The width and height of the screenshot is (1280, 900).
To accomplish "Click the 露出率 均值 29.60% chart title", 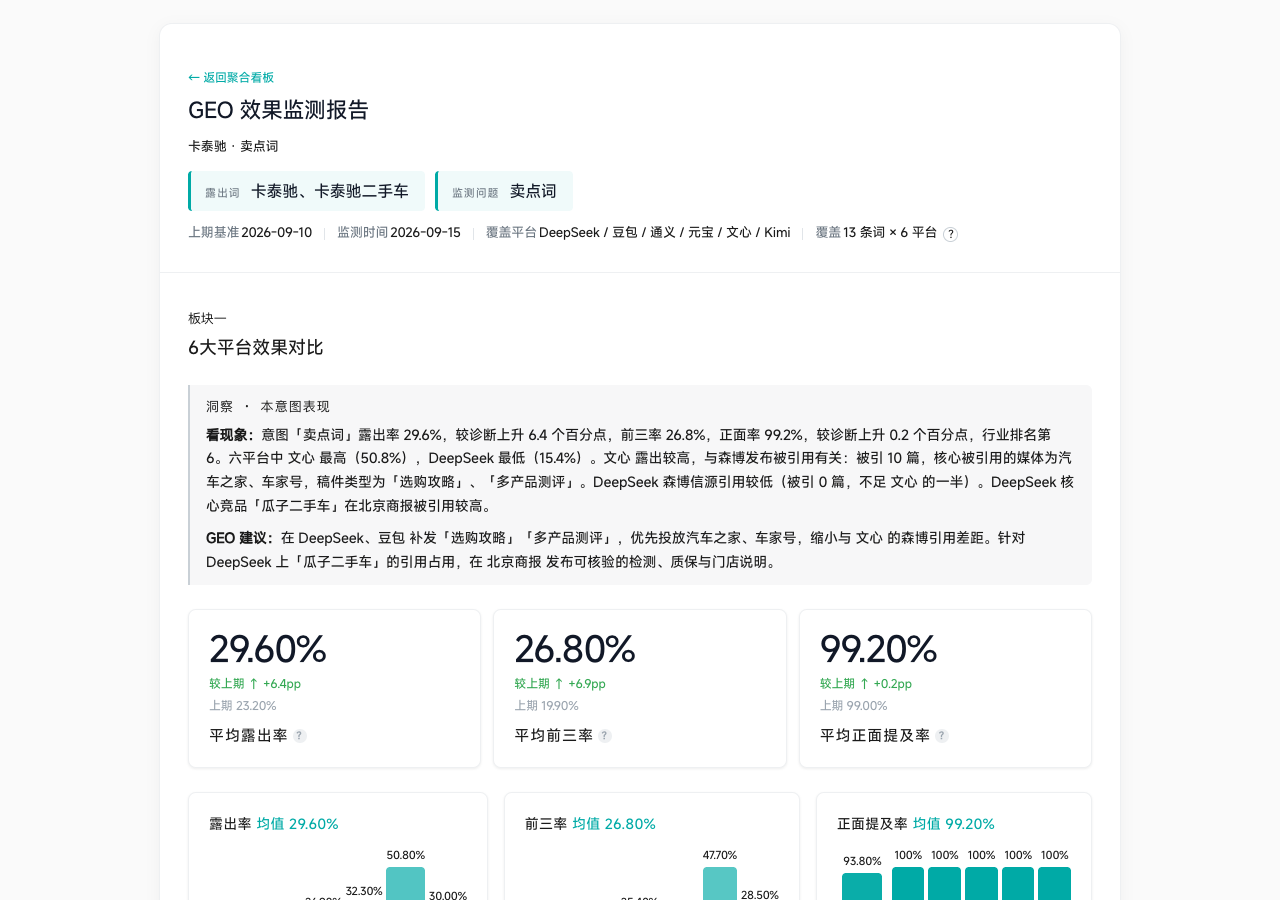I will pyautogui.click(x=274, y=824).
